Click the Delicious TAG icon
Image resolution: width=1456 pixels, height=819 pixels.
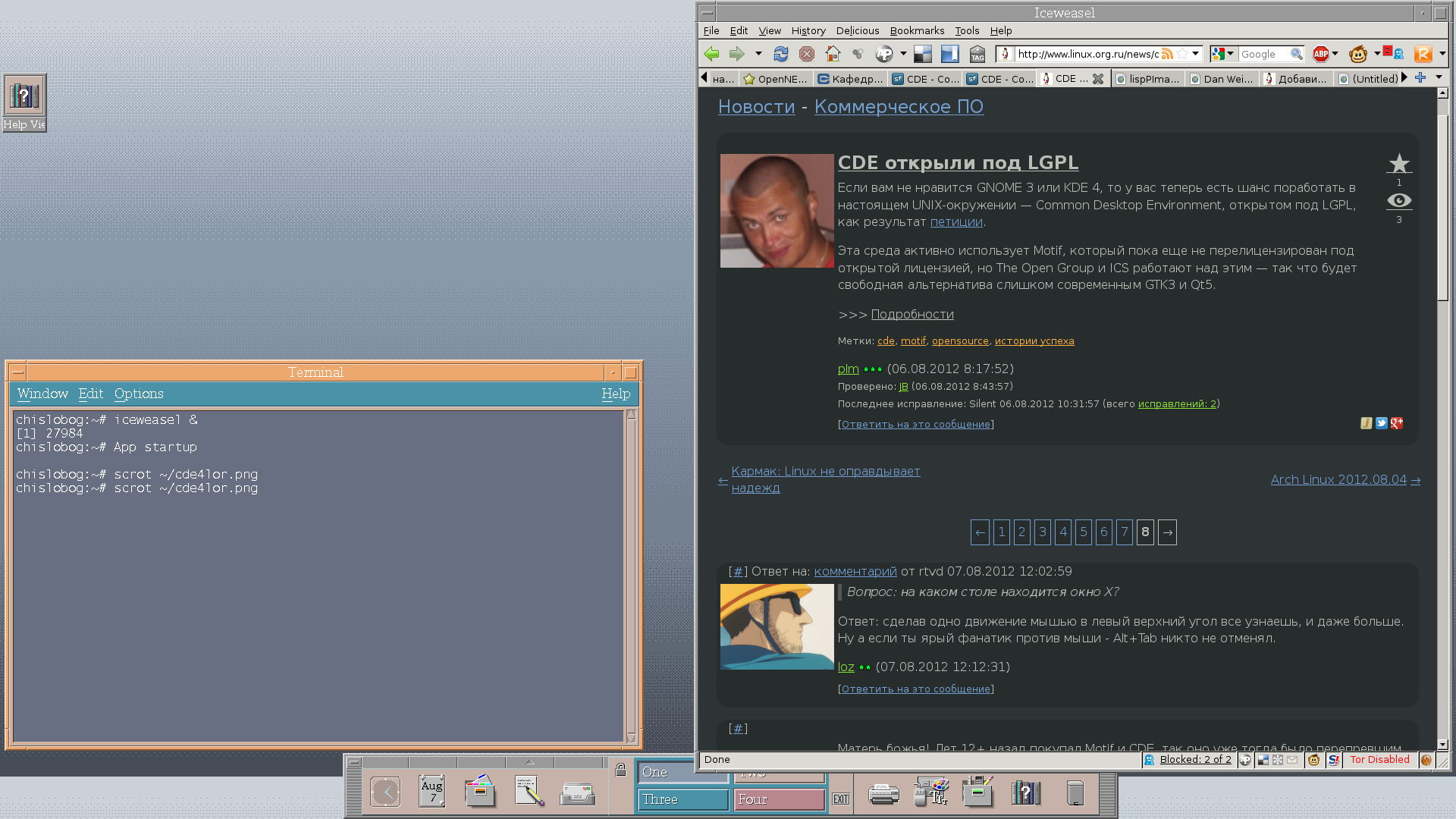(x=977, y=54)
